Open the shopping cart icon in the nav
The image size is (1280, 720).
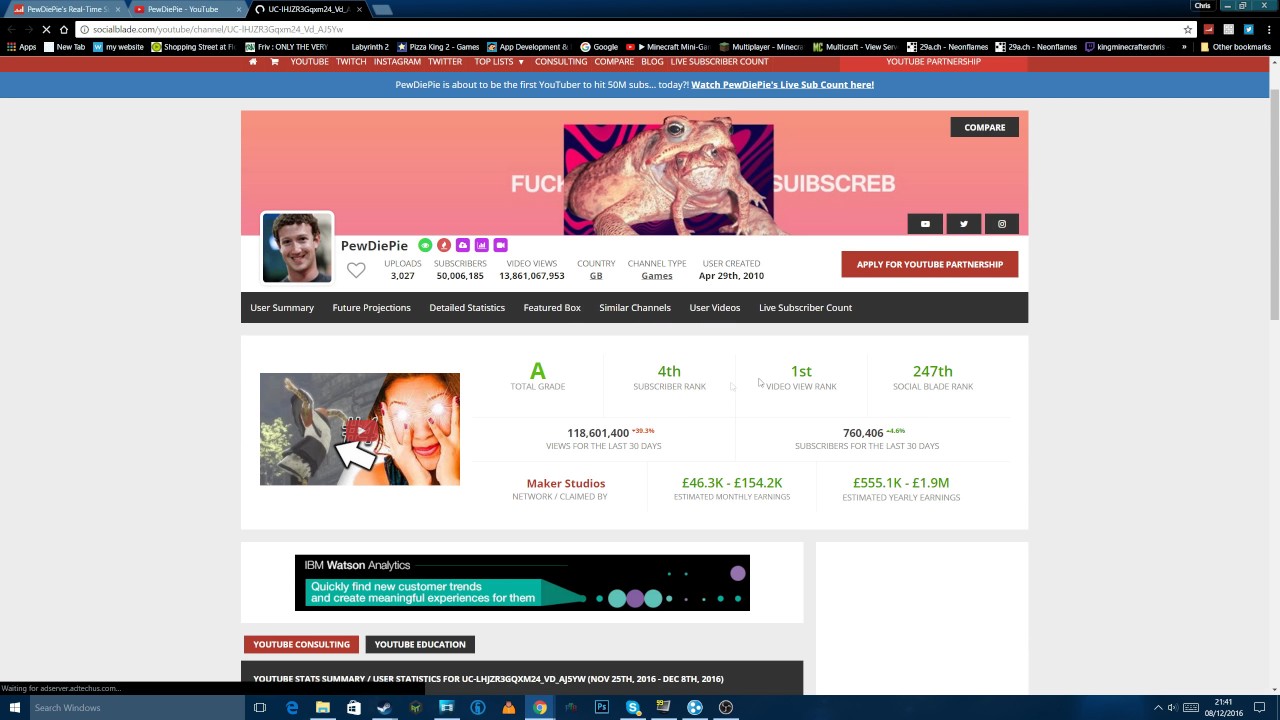(x=274, y=62)
